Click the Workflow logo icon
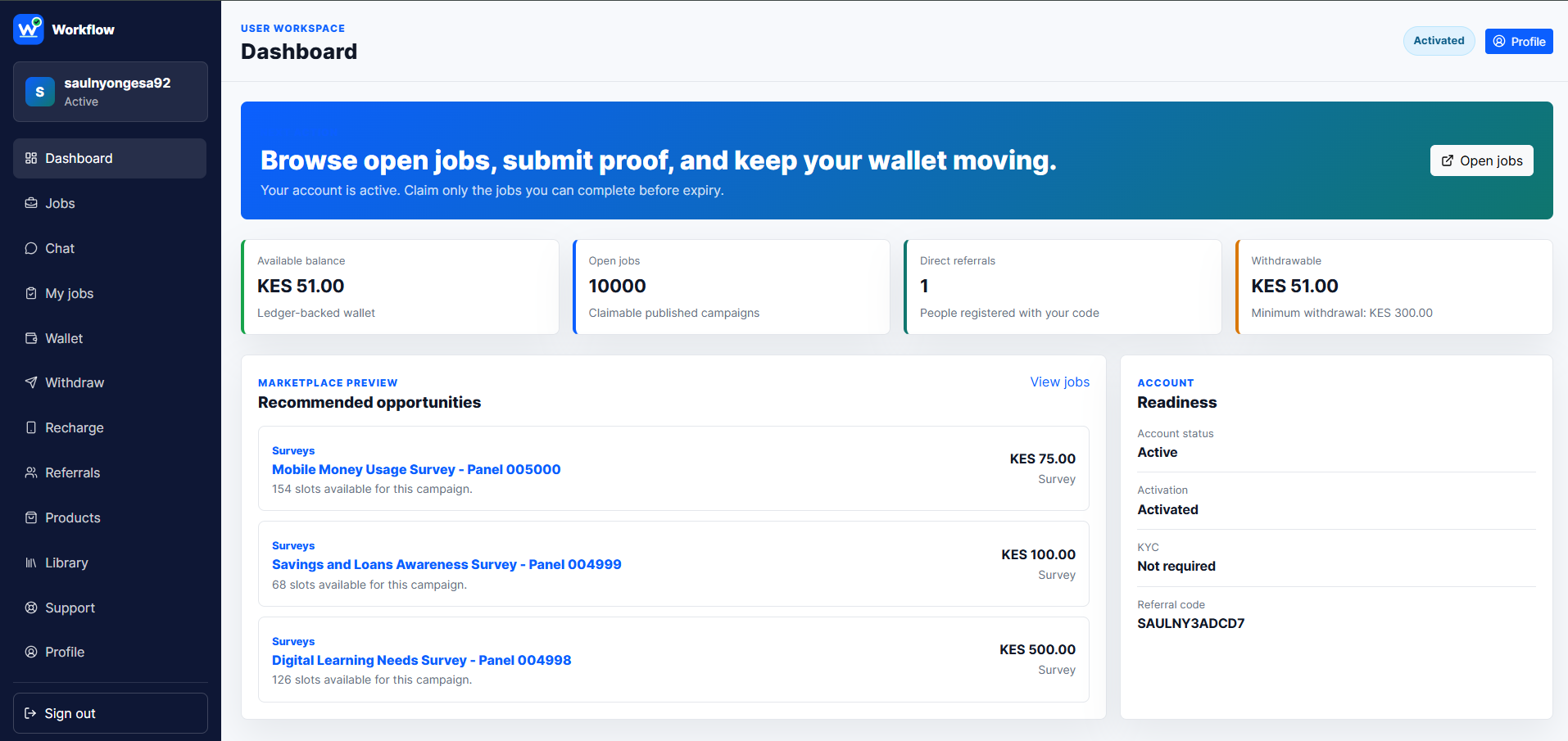The width and height of the screenshot is (1568, 741). click(29, 29)
